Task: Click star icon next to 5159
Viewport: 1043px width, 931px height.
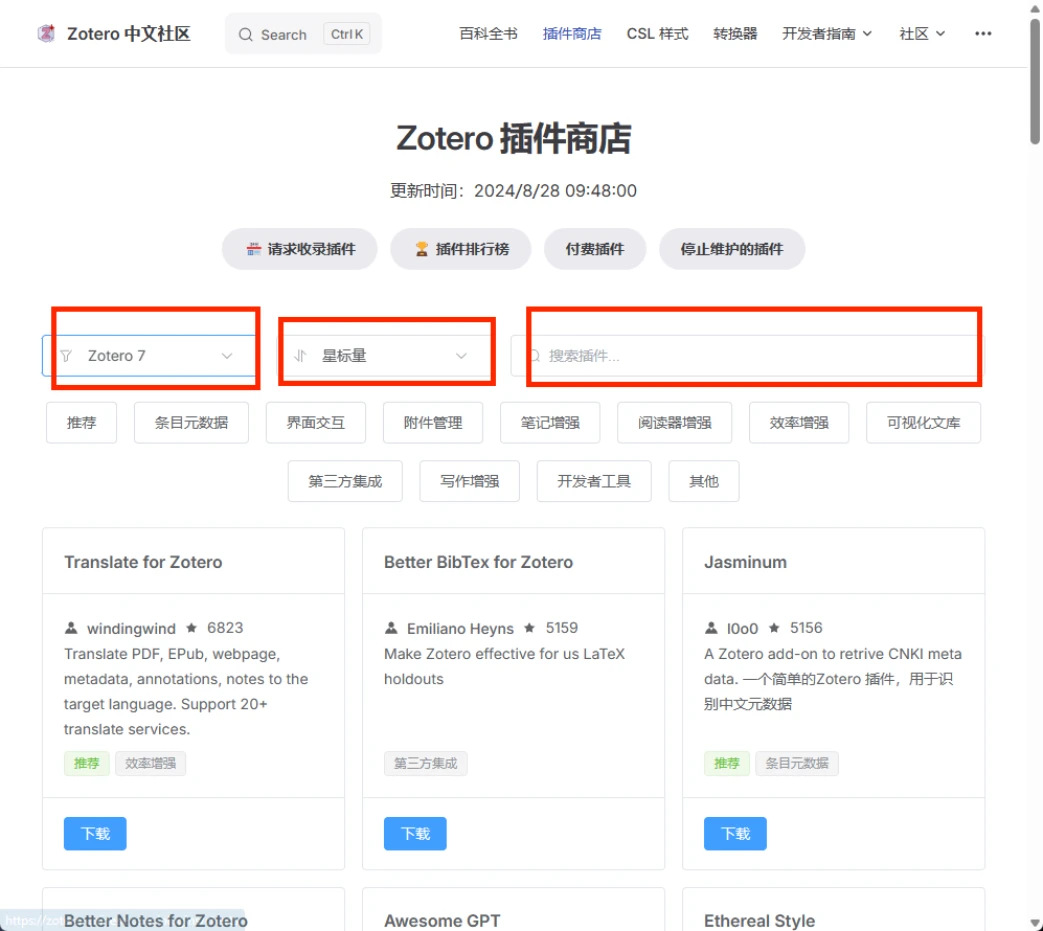Action: point(529,628)
